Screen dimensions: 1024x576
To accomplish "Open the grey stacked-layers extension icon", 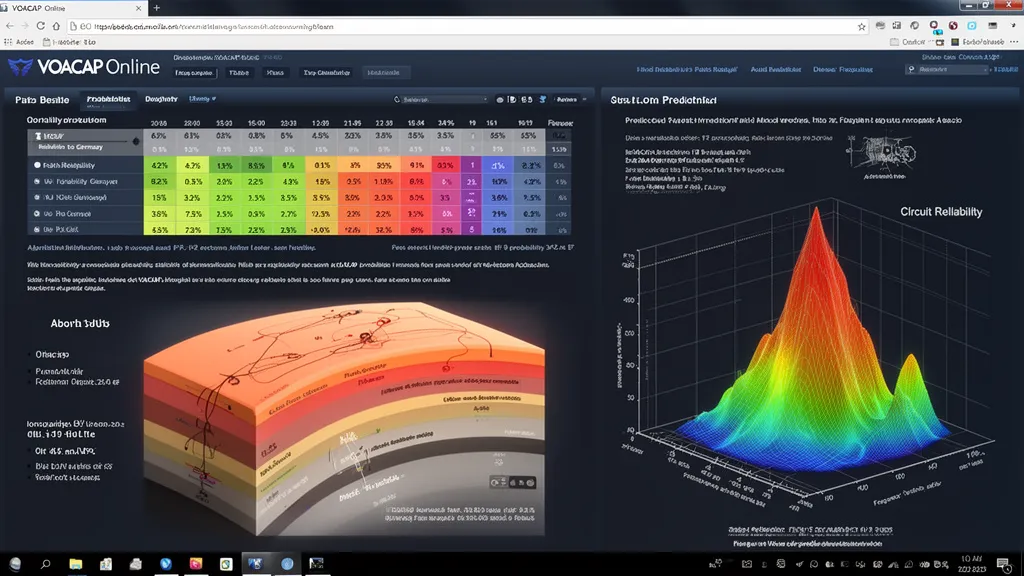I will point(880,25).
